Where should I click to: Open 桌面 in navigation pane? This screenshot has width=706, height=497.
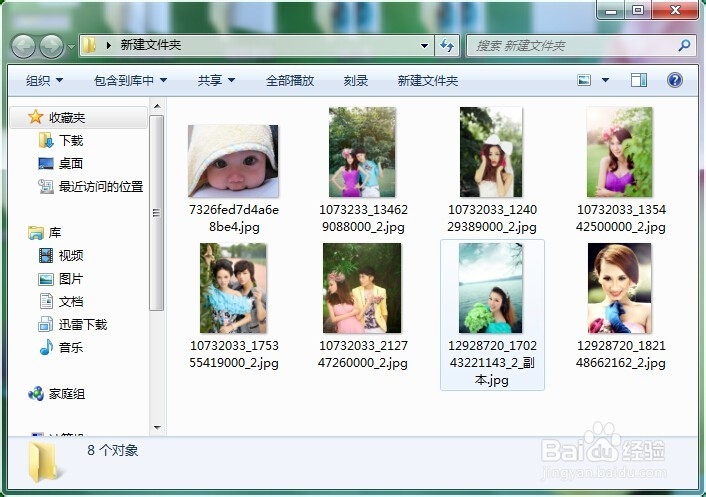point(71,163)
